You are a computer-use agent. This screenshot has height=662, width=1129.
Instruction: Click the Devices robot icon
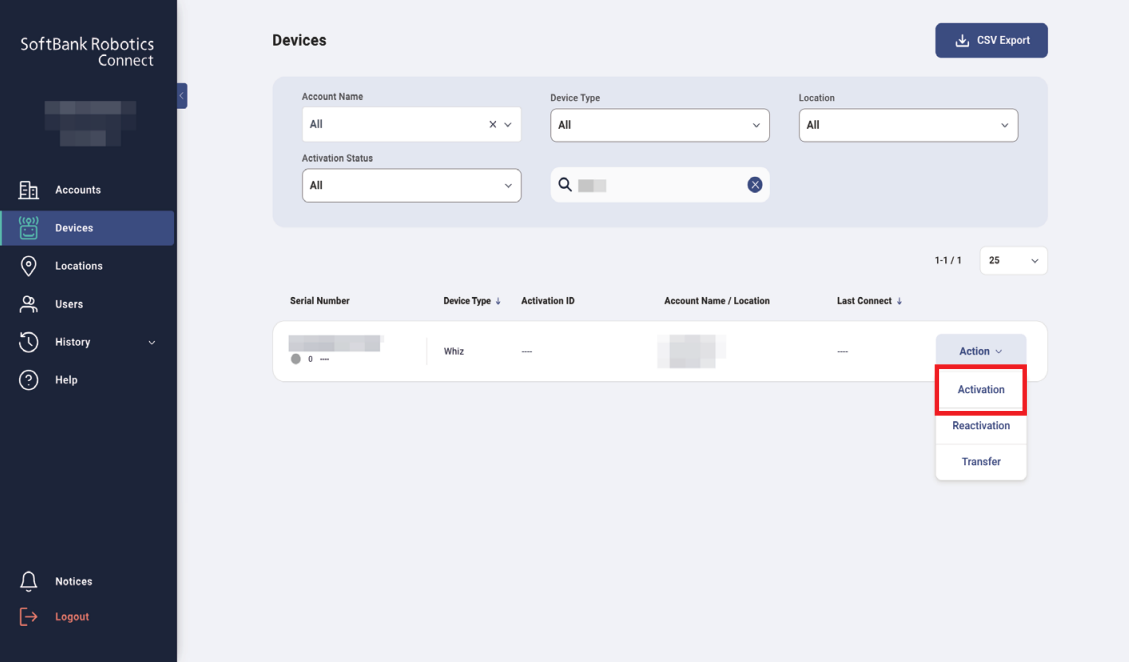pyautogui.click(x=28, y=228)
